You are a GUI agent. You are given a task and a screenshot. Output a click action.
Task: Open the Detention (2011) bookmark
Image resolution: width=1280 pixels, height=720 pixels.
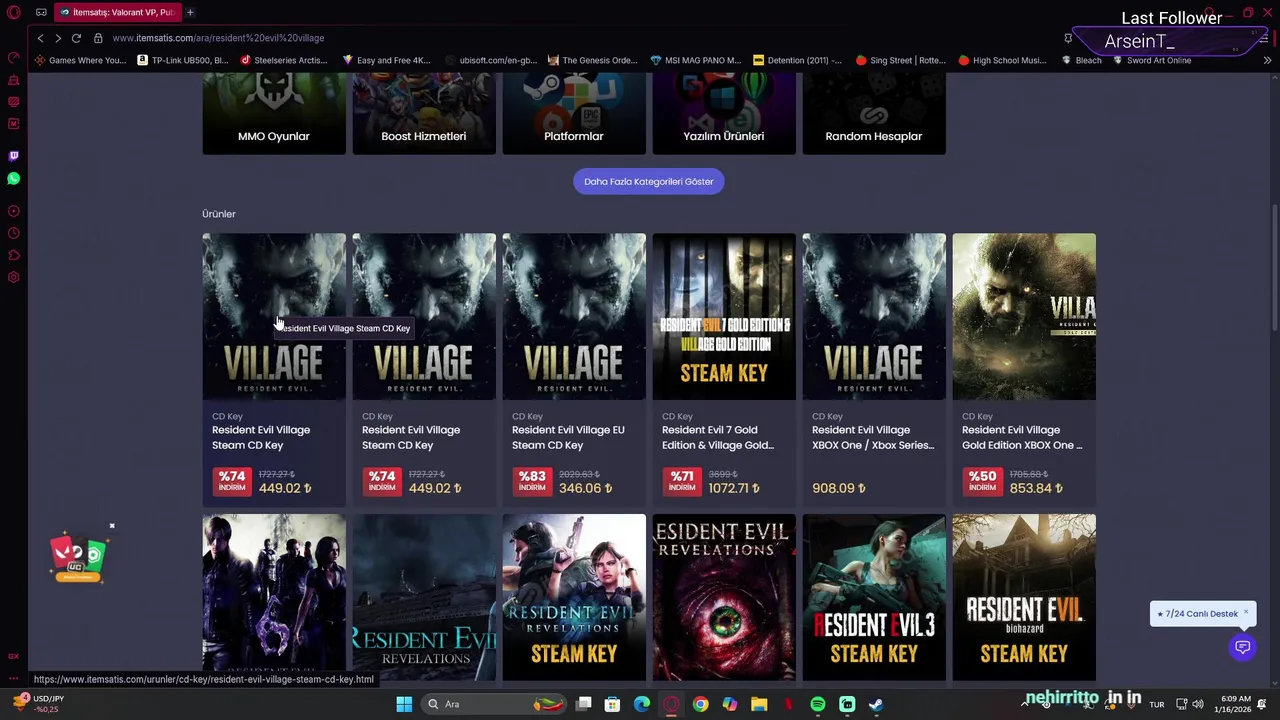798,60
